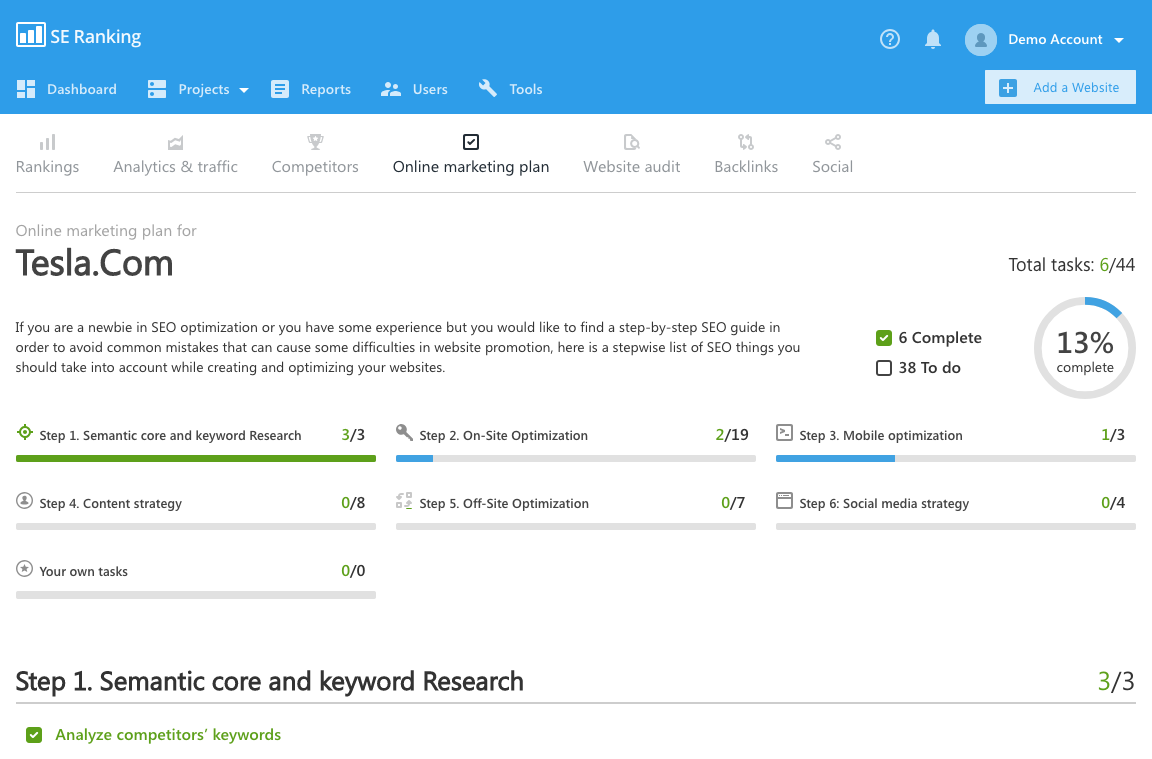Click the green Step 1 progress bar
Screen dimensions: 1152x759
(195, 458)
